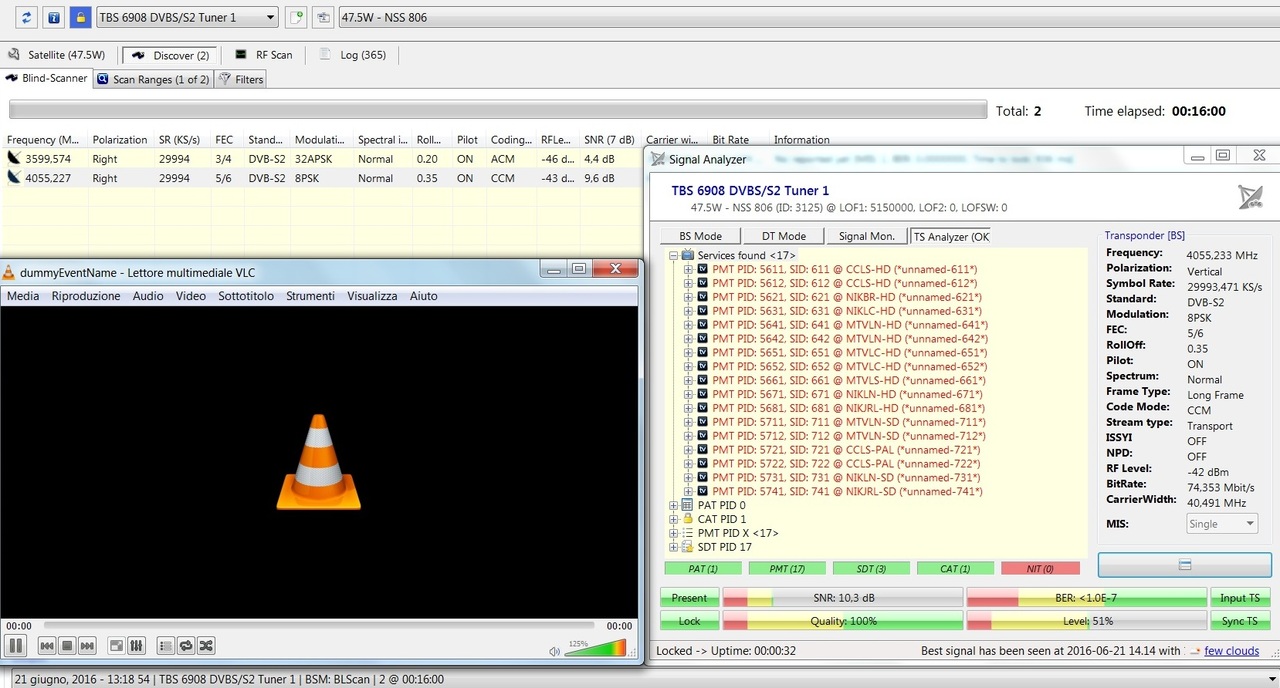Screen dimensions: 1280x688
Task: Open the info icon in the top toolbar
Action: [x=54, y=17]
